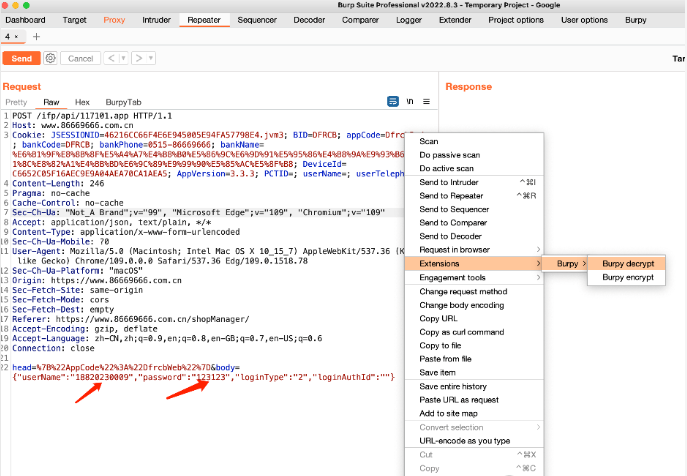The height and width of the screenshot is (476, 687).
Task: Click Burpy encrypt option
Action: coord(627,277)
